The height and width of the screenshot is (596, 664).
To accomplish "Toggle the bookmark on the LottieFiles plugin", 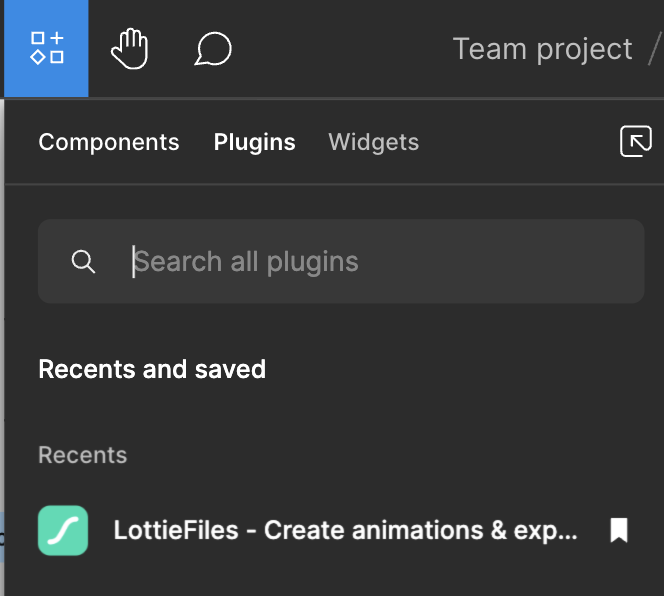I will click(619, 530).
